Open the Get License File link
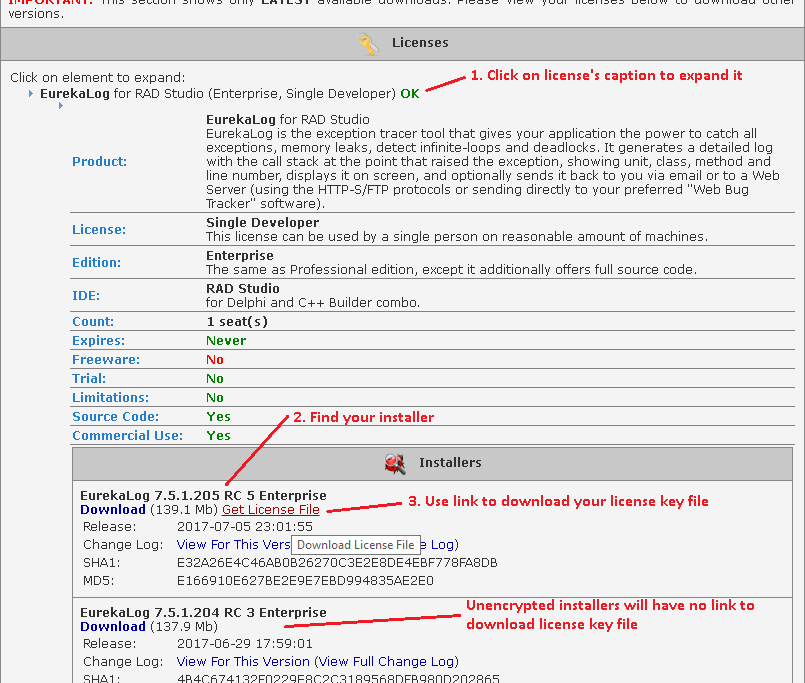The image size is (805, 683). pyautogui.click(x=271, y=509)
